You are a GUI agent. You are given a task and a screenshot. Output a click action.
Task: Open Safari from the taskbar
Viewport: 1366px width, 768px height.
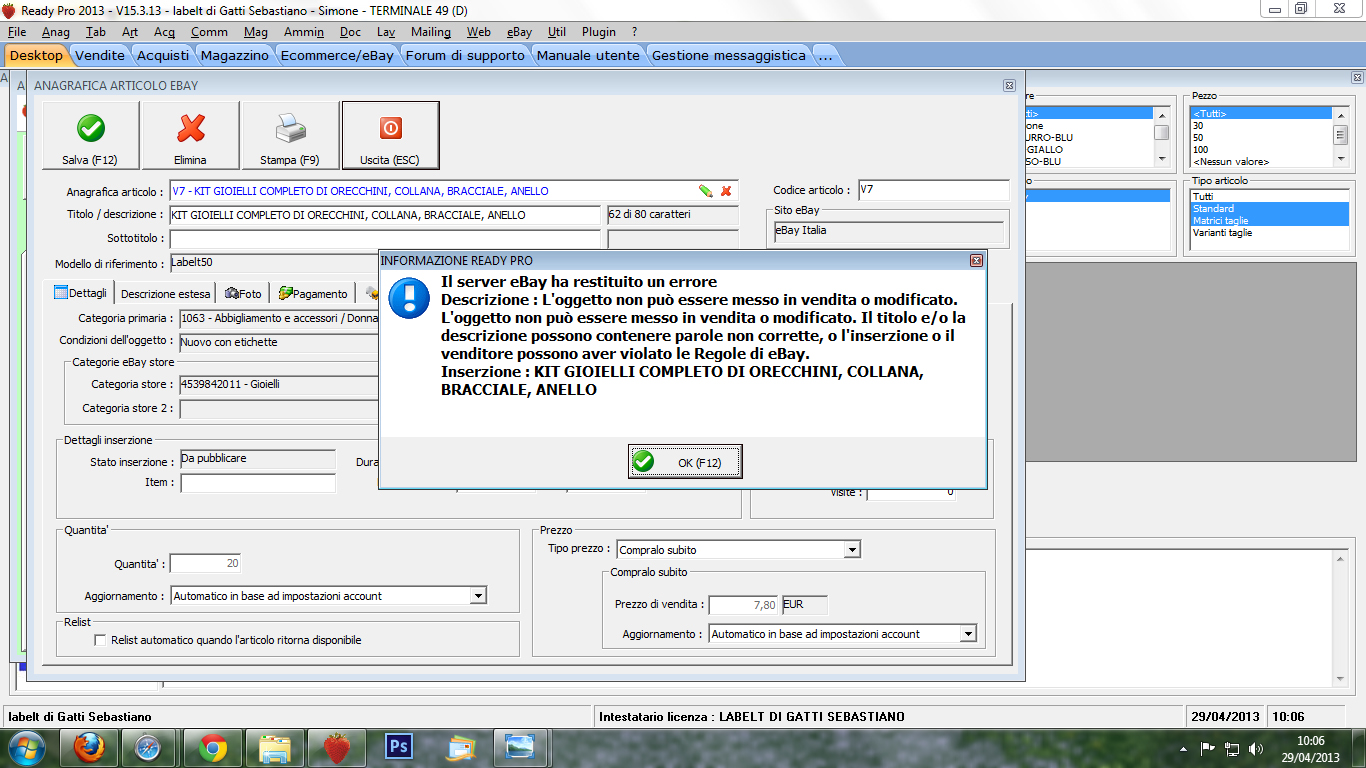click(x=148, y=747)
